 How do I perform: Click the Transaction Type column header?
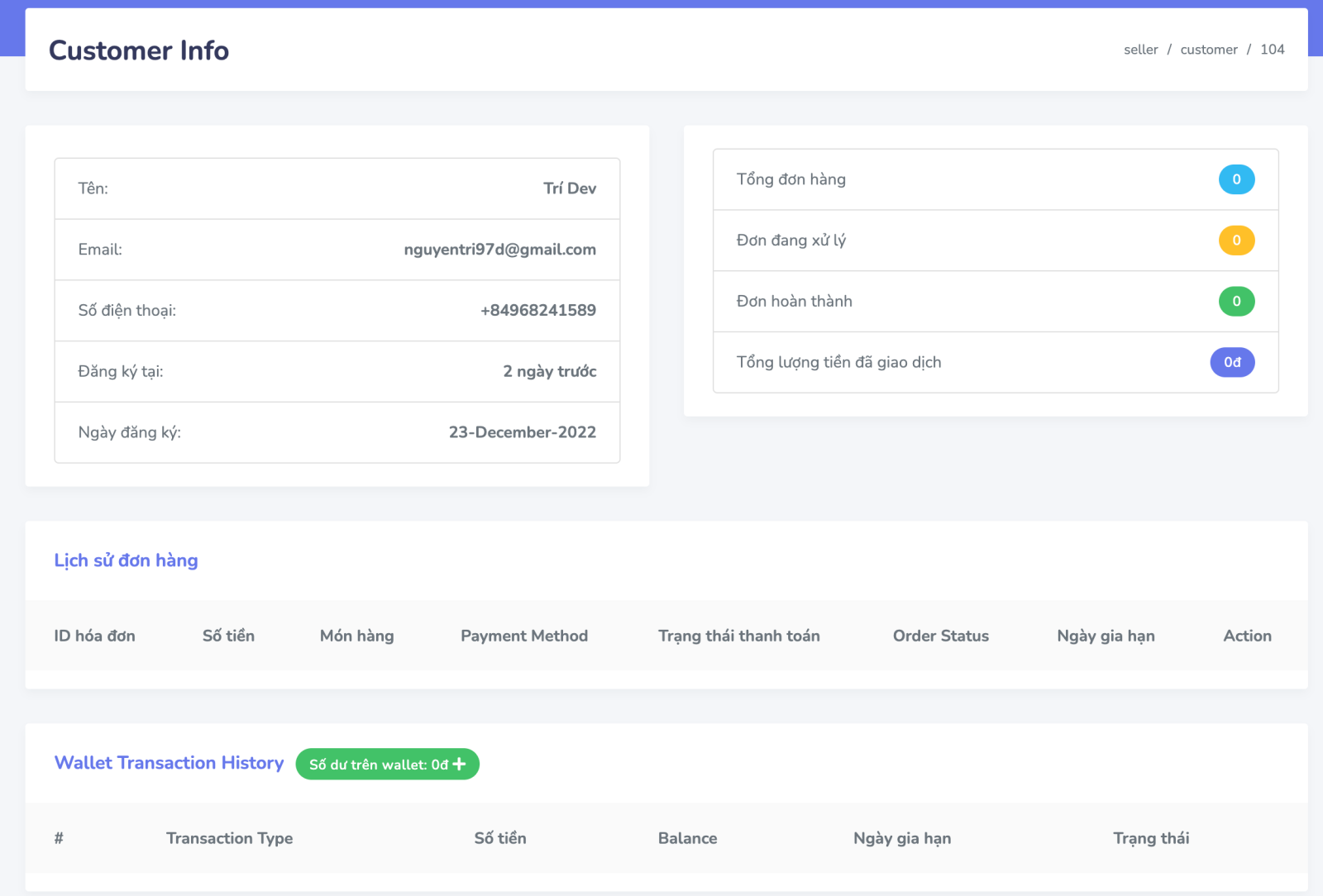(229, 838)
